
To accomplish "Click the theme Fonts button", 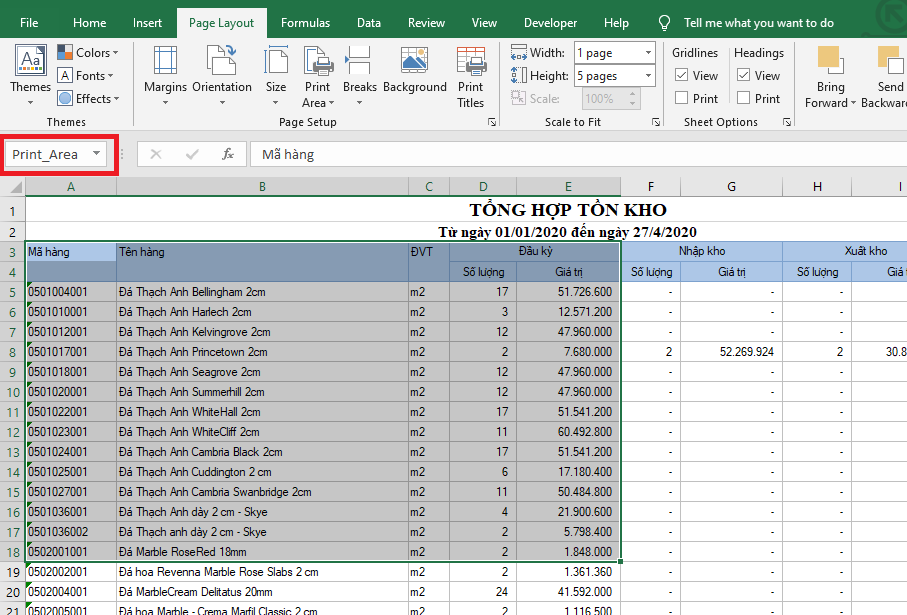I will pyautogui.click(x=88, y=75).
